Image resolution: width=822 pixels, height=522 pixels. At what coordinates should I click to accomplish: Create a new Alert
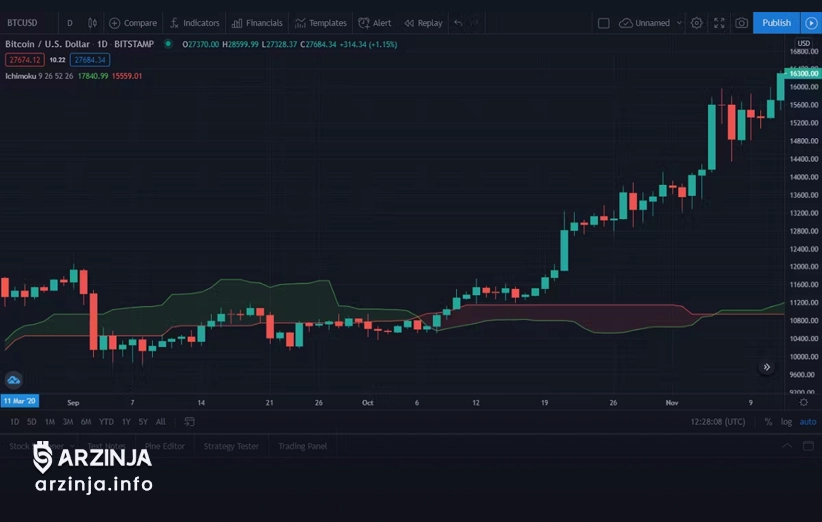click(x=375, y=23)
